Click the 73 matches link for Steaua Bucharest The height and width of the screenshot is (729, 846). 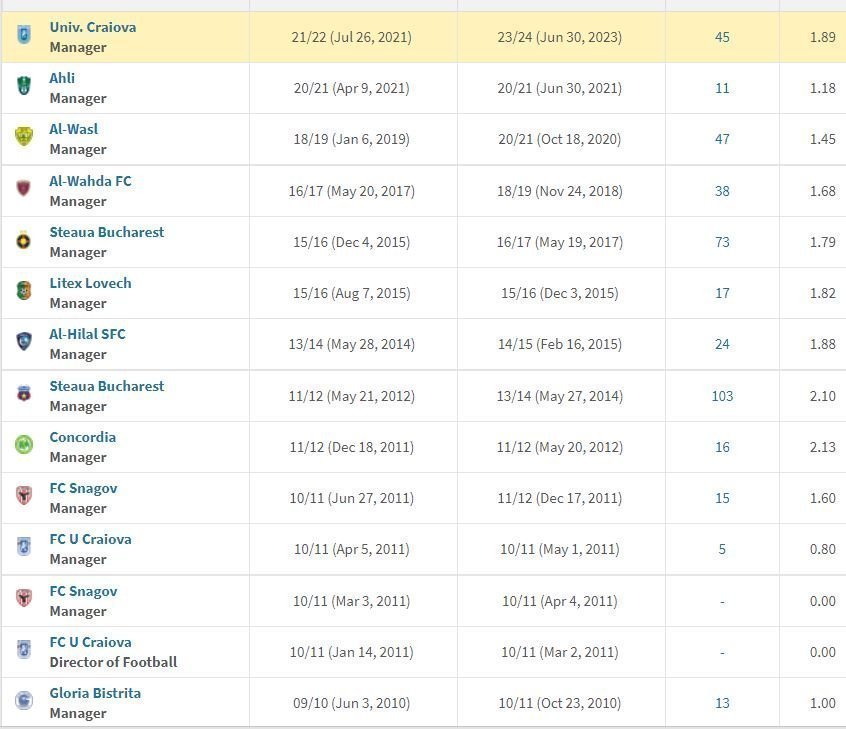(722, 242)
